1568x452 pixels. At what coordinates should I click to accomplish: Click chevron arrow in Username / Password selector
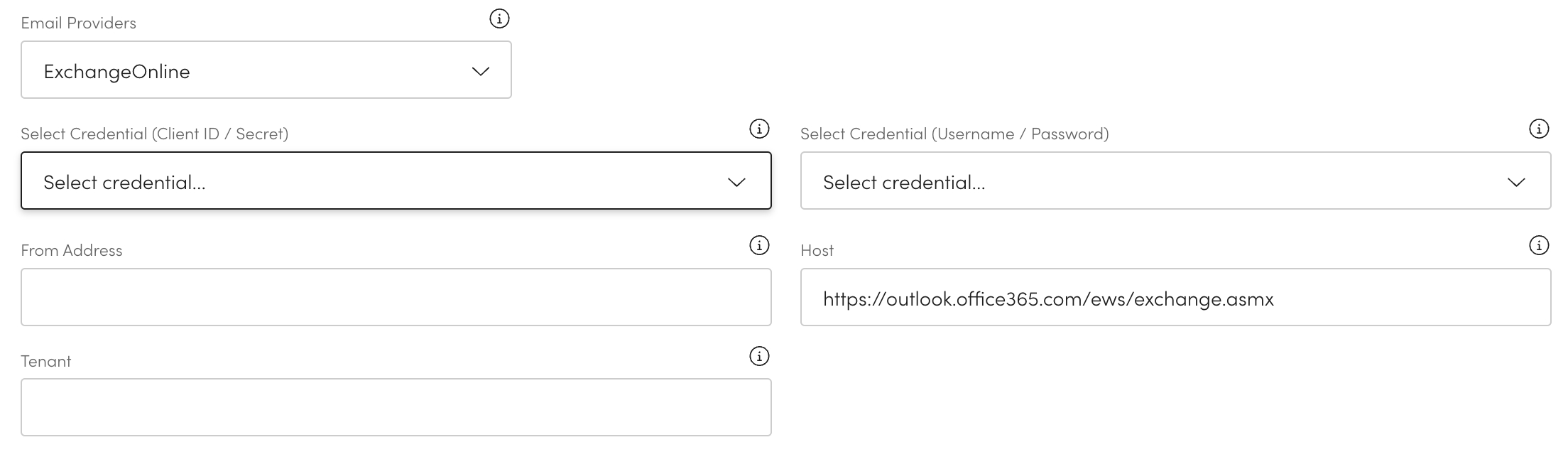[x=1516, y=183]
